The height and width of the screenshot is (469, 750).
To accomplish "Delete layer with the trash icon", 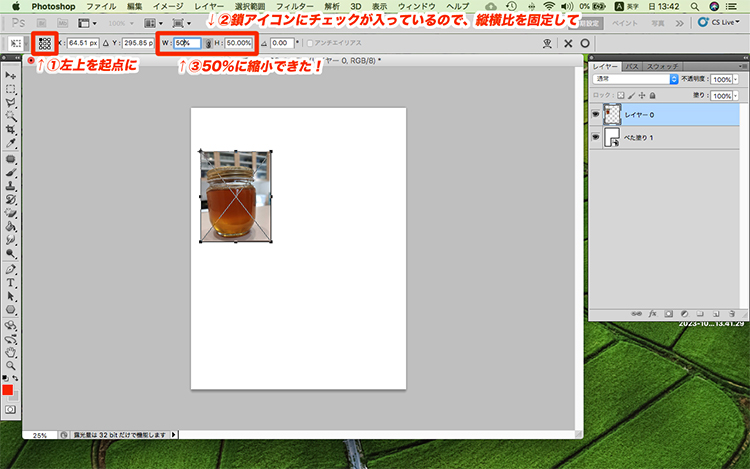I will click(x=732, y=314).
